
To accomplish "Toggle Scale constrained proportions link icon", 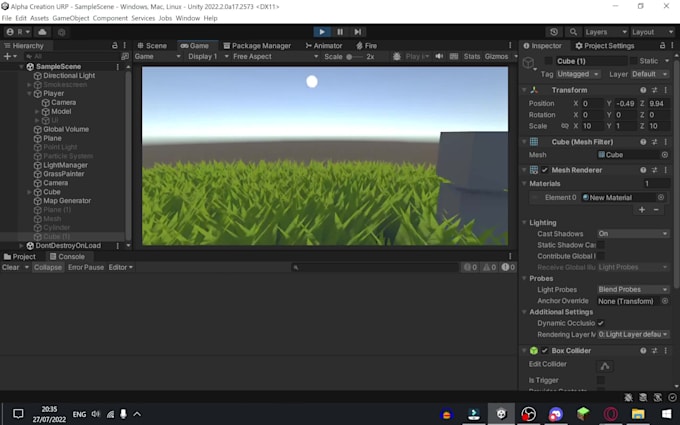I will (564, 126).
